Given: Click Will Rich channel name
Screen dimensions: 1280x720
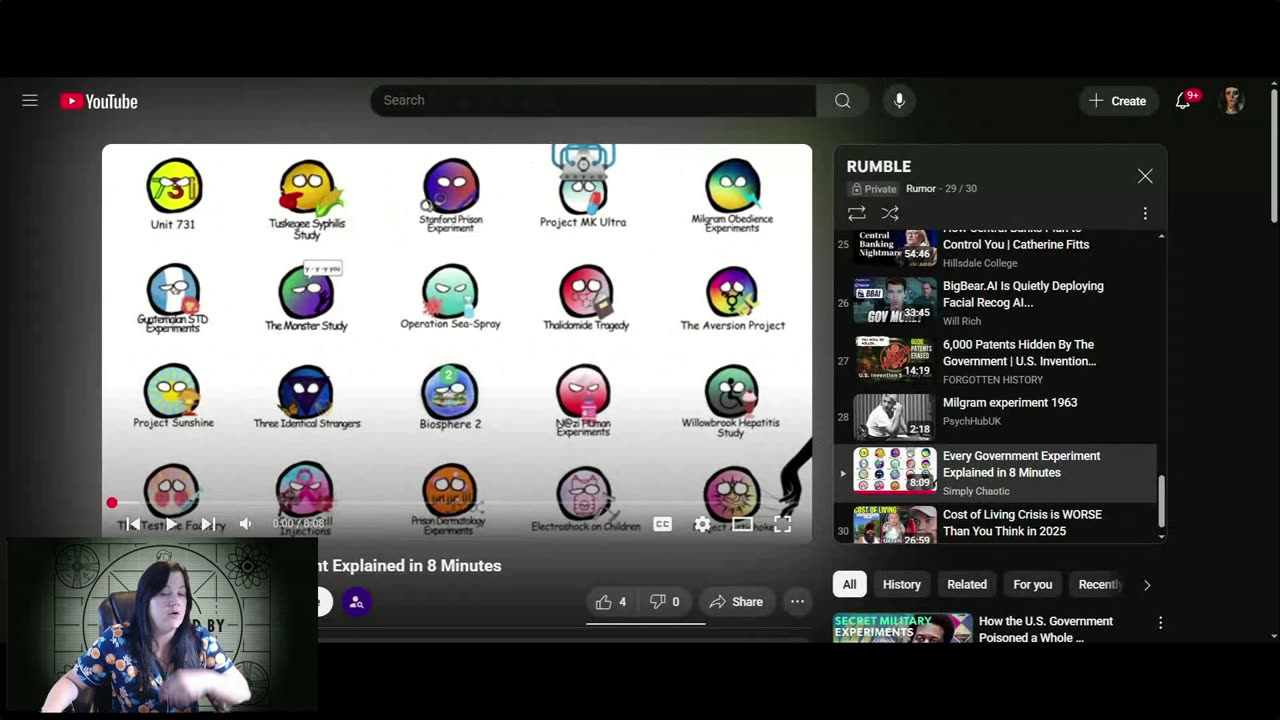Looking at the screenshot, I should [x=962, y=321].
